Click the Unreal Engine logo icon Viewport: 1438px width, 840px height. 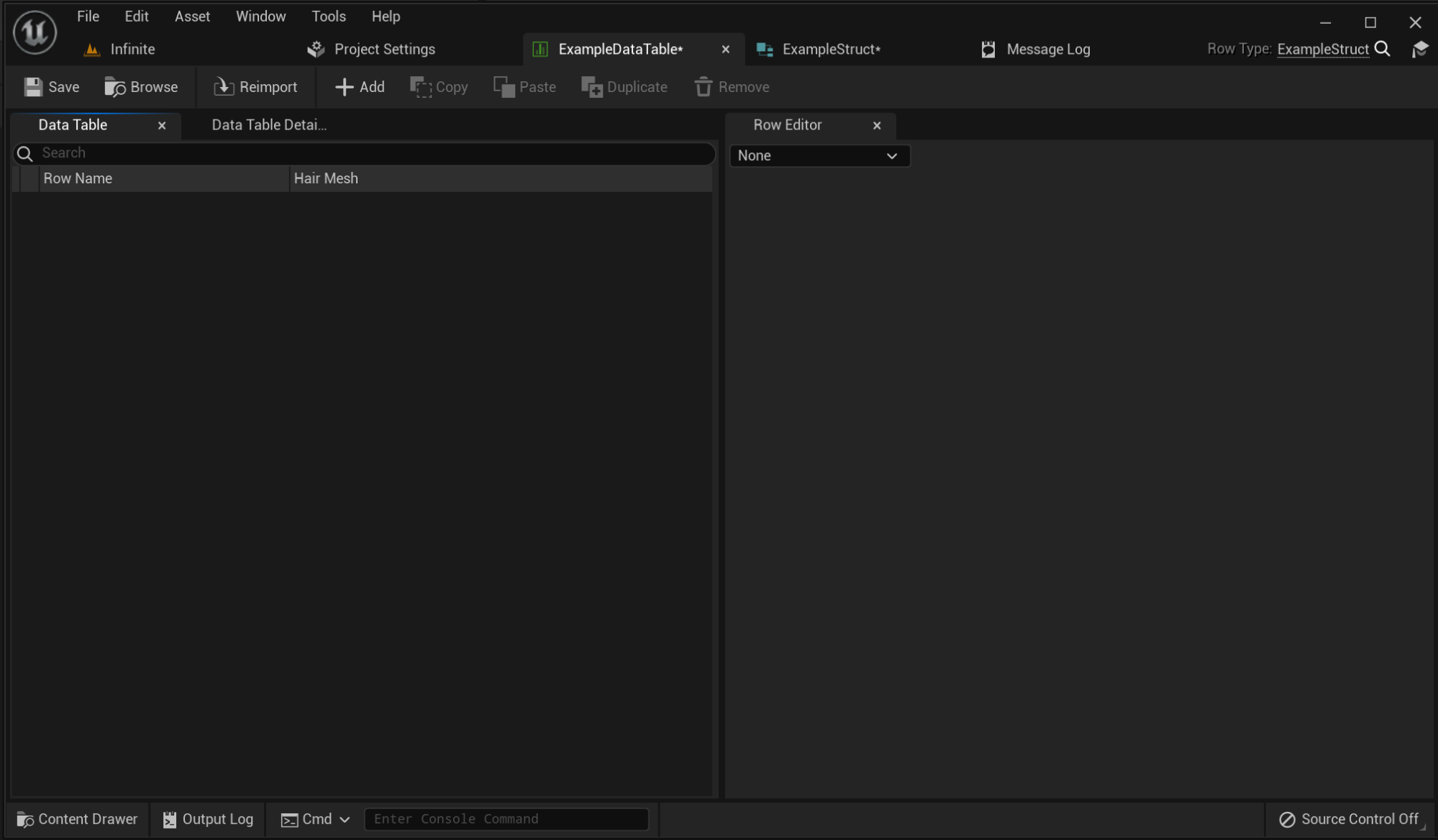coord(35,32)
